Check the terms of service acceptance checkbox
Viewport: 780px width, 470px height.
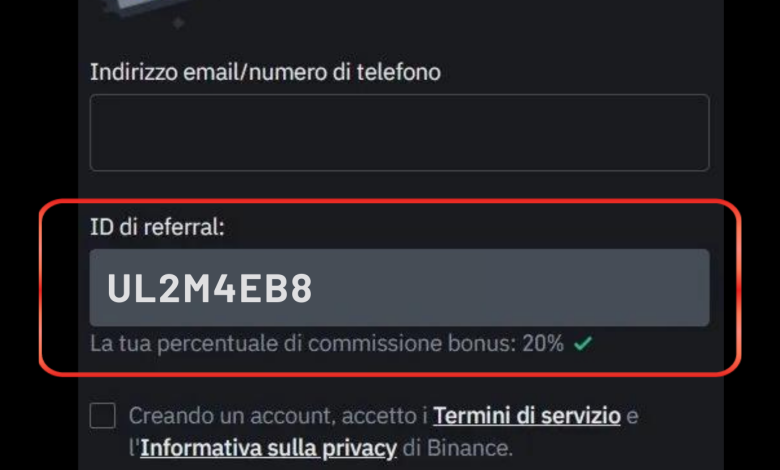103,415
